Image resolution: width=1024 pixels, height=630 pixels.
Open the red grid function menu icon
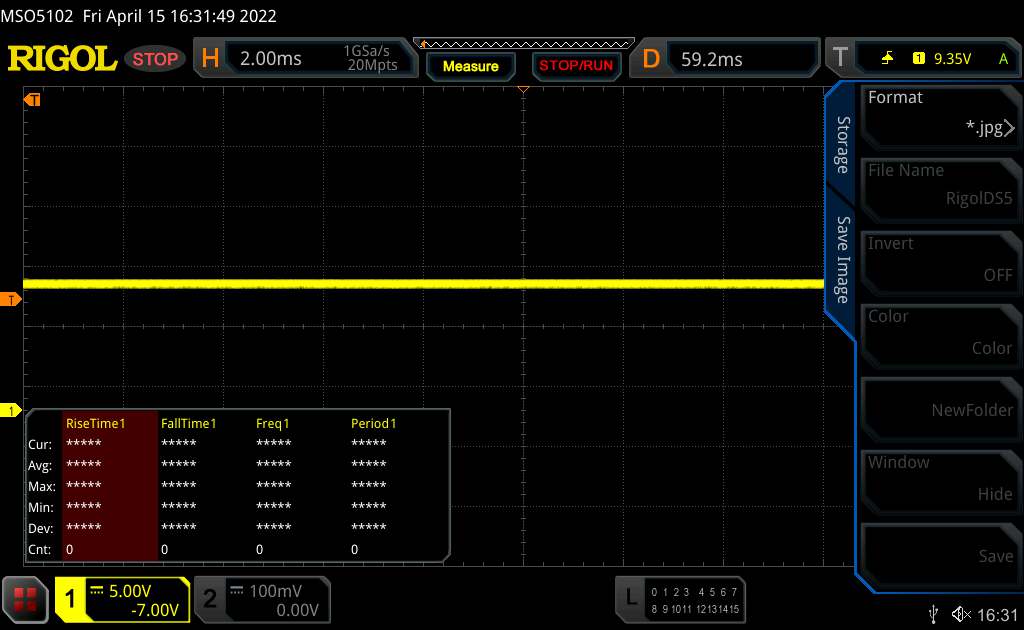click(x=27, y=599)
